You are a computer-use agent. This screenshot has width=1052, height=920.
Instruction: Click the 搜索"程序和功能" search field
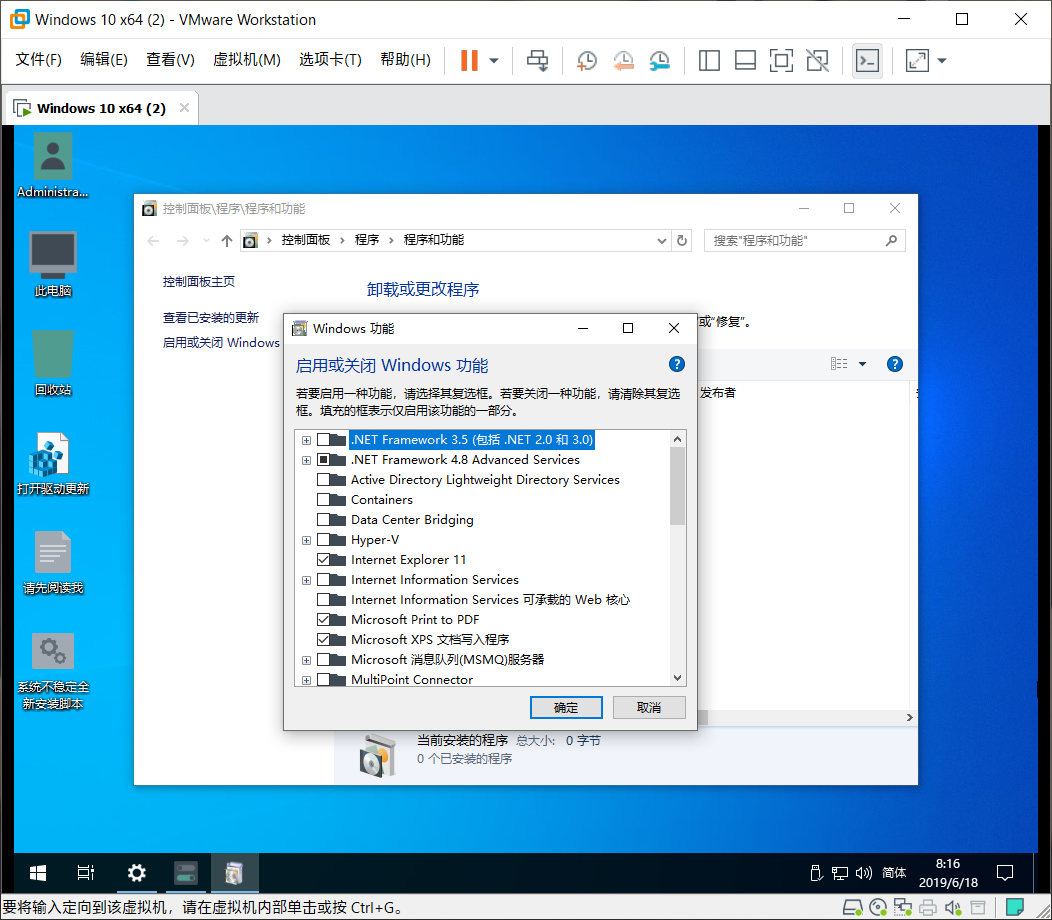point(804,240)
